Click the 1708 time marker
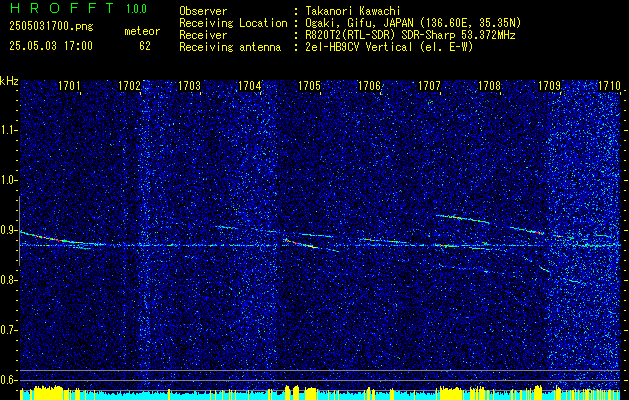Image resolution: width=629 pixels, height=400 pixels. [489, 86]
